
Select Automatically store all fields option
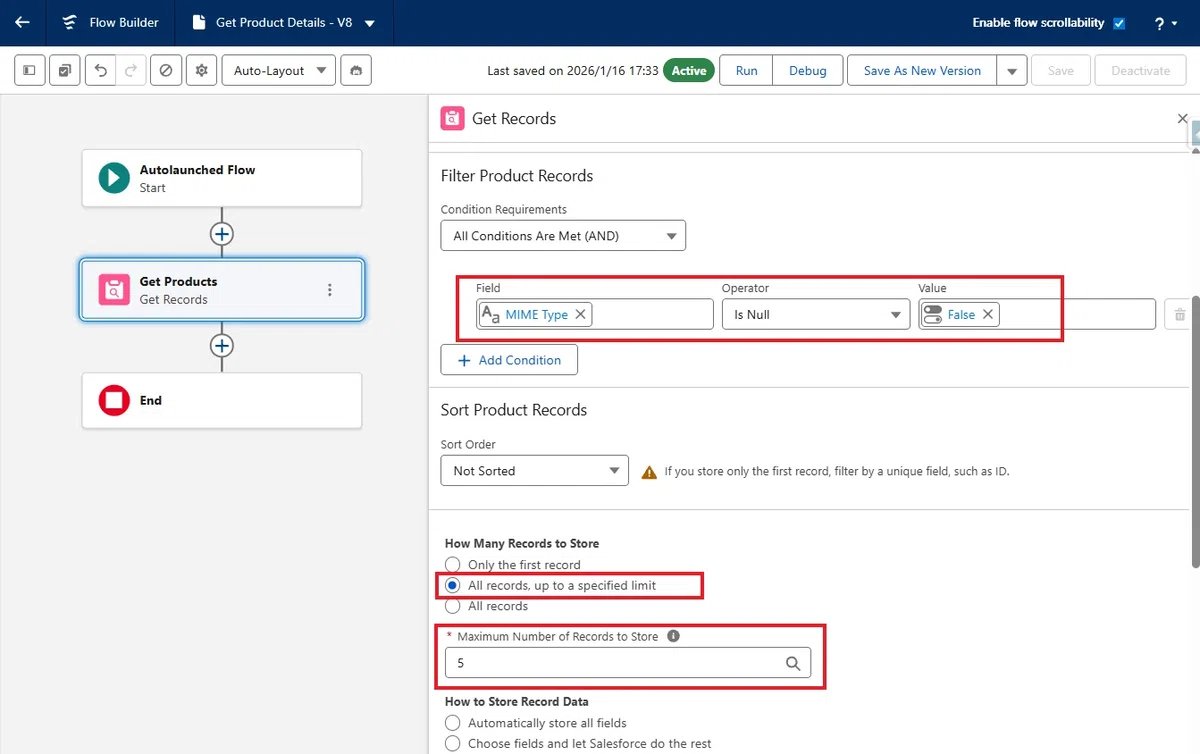453,723
